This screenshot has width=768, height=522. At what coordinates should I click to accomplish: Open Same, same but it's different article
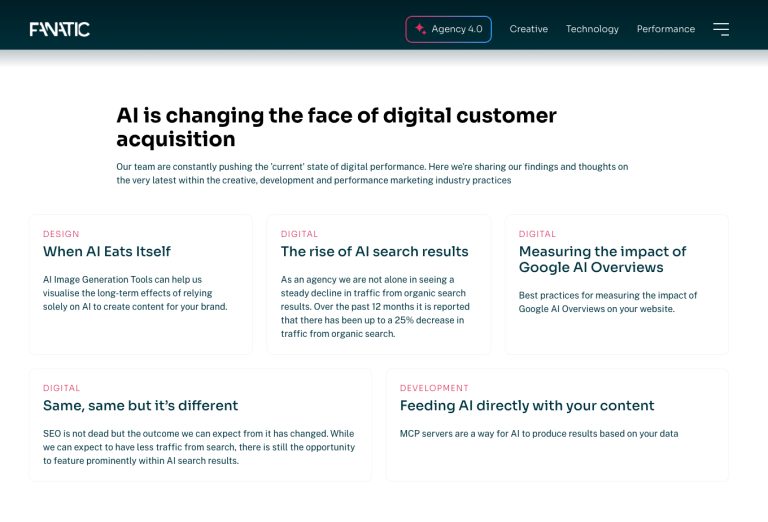[140, 405]
